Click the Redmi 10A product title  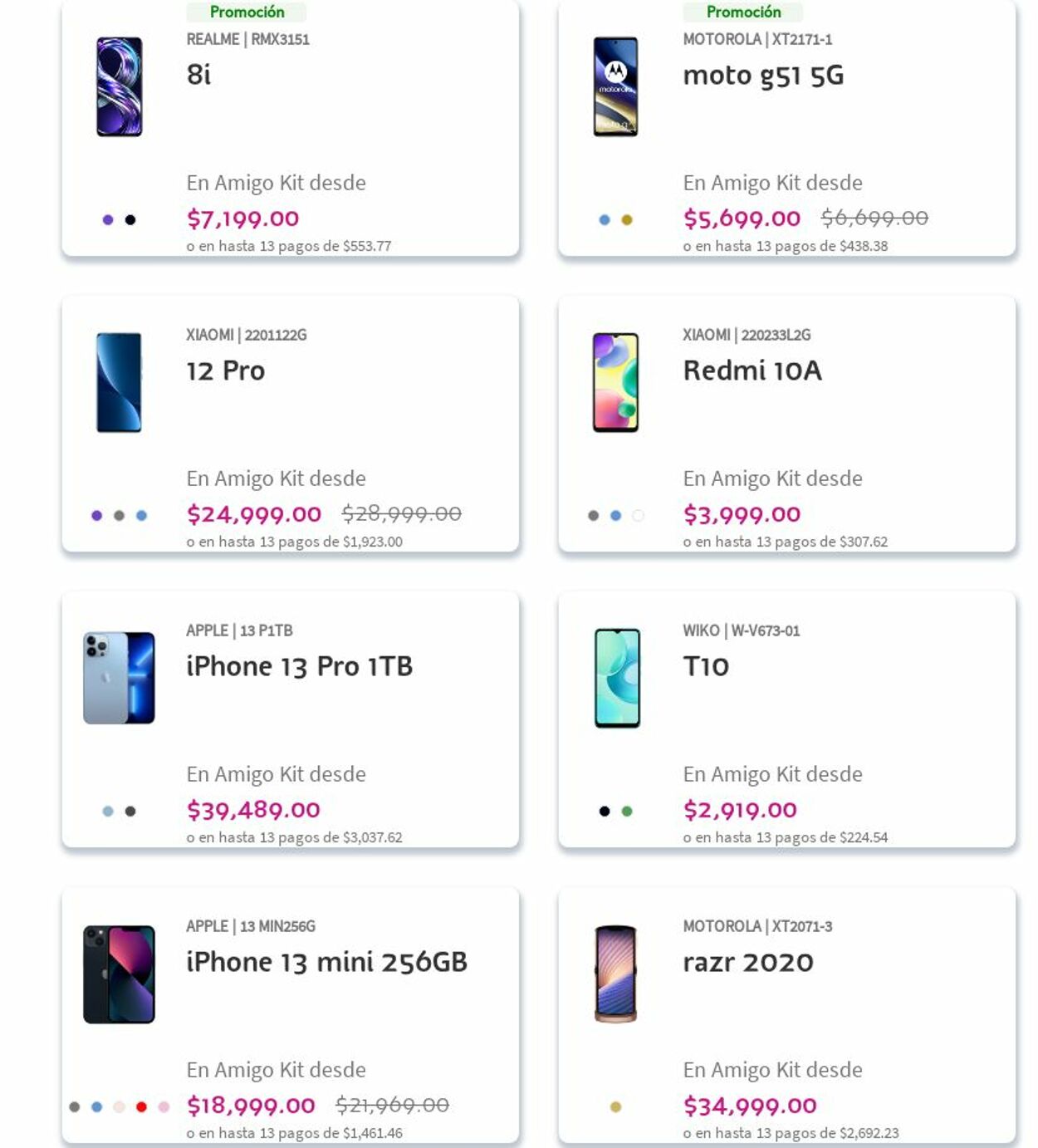(752, 370)
